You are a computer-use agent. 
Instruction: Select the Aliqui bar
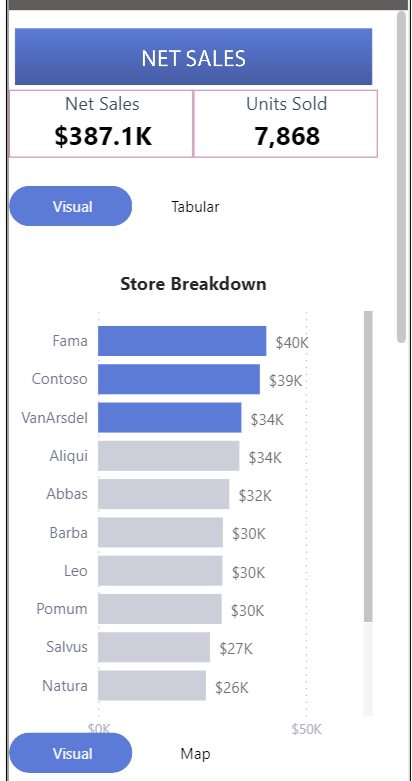point(168,456)
